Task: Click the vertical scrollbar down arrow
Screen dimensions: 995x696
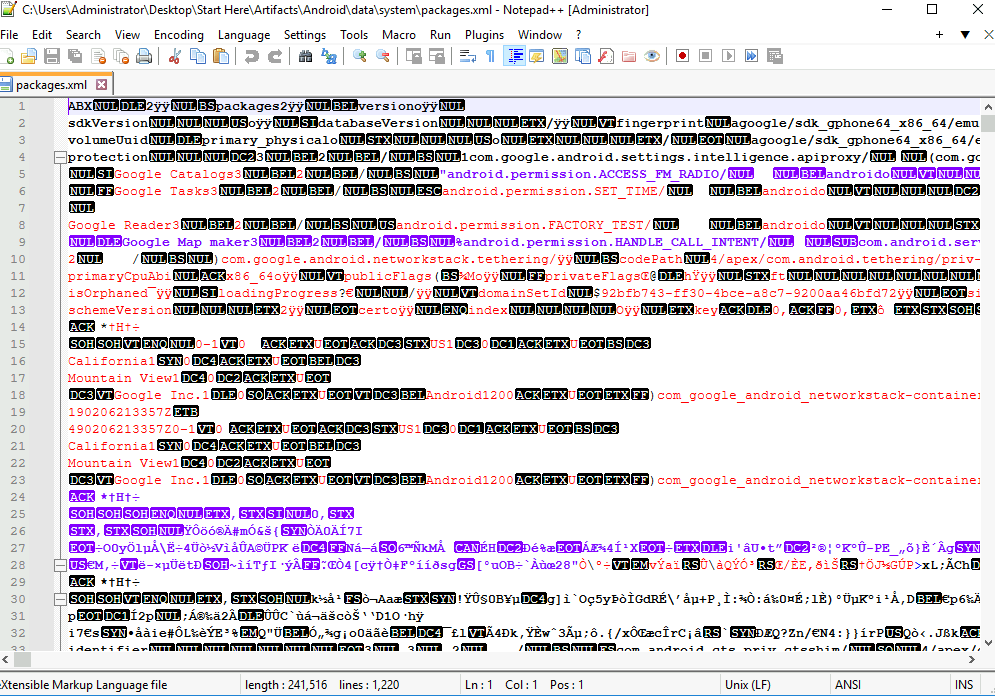Action: 988,642
